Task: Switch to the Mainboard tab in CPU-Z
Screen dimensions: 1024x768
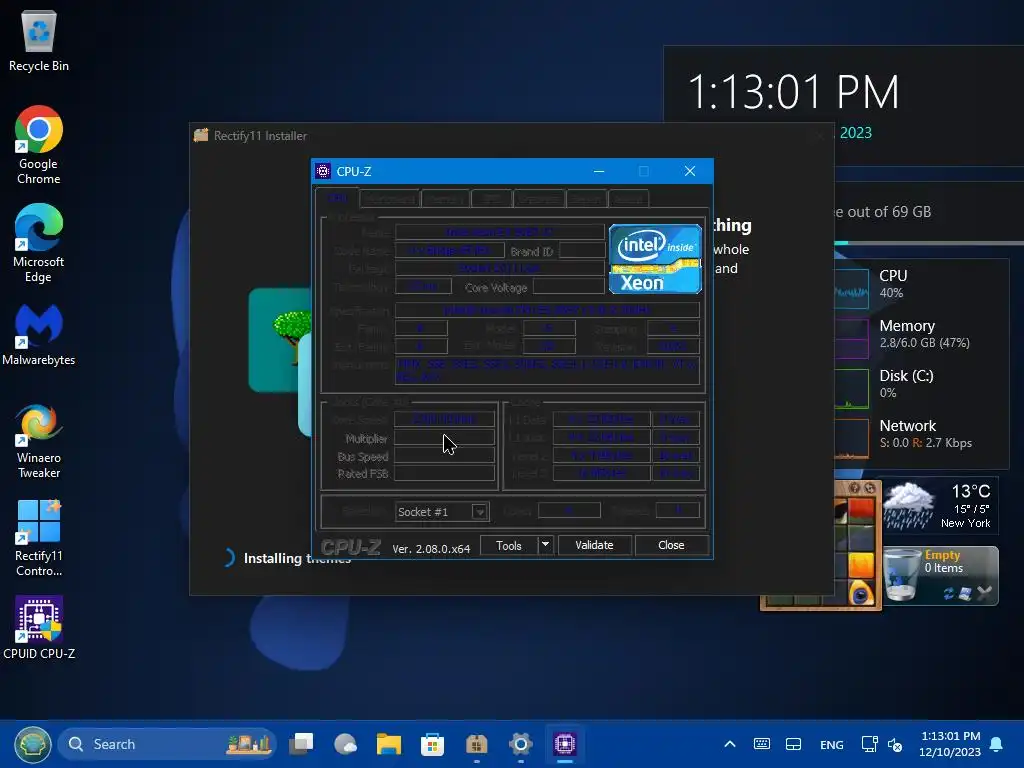Action: point(390,199)
